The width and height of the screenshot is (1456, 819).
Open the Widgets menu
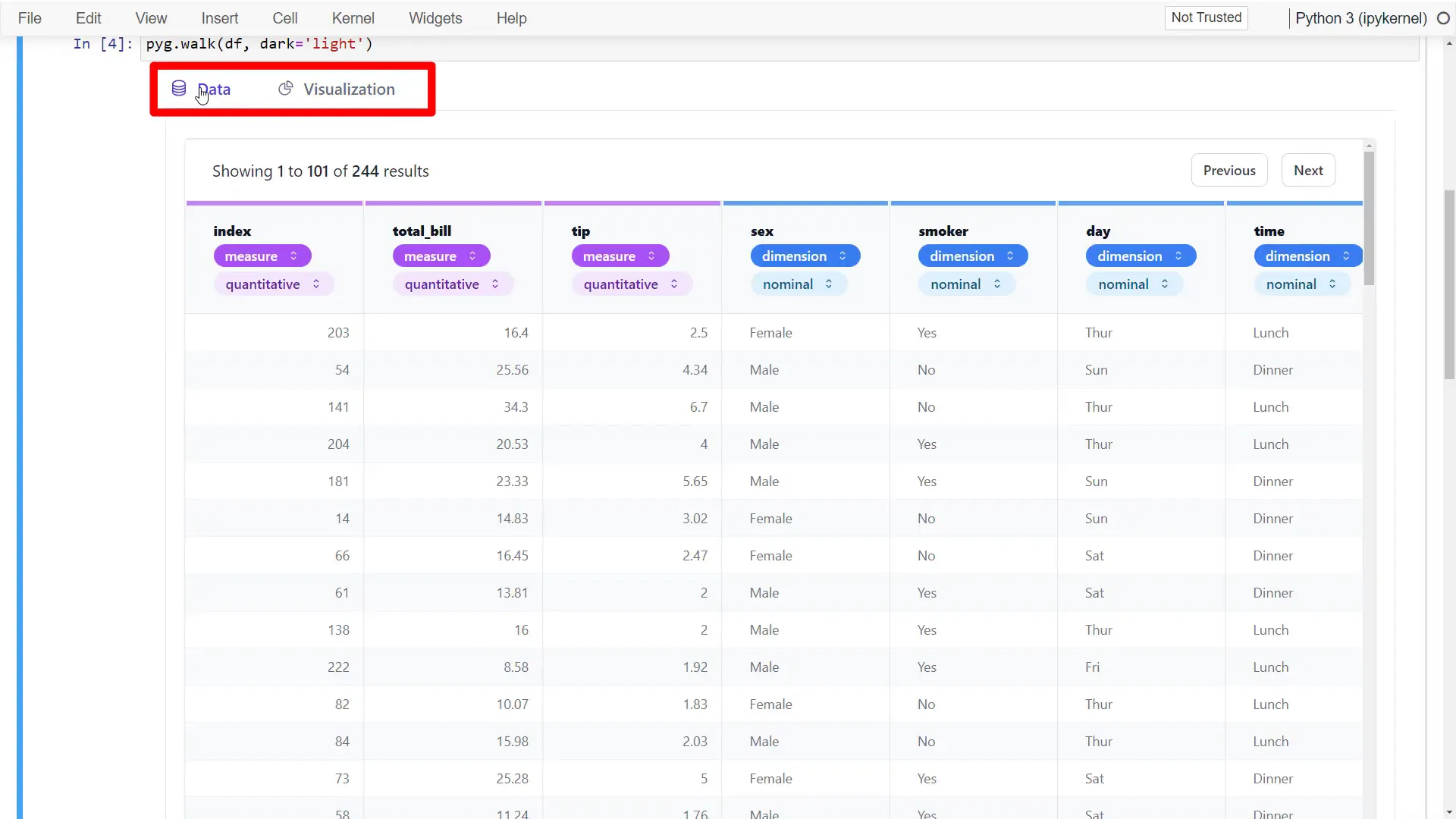435,18
